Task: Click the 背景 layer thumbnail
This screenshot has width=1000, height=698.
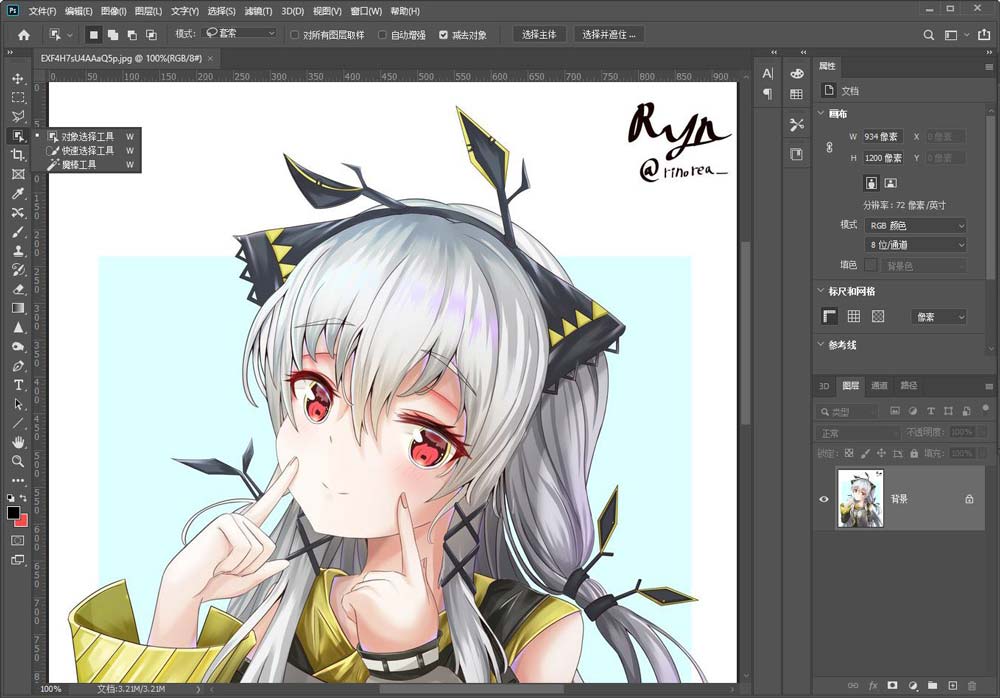Action: (x=860, y=498)
